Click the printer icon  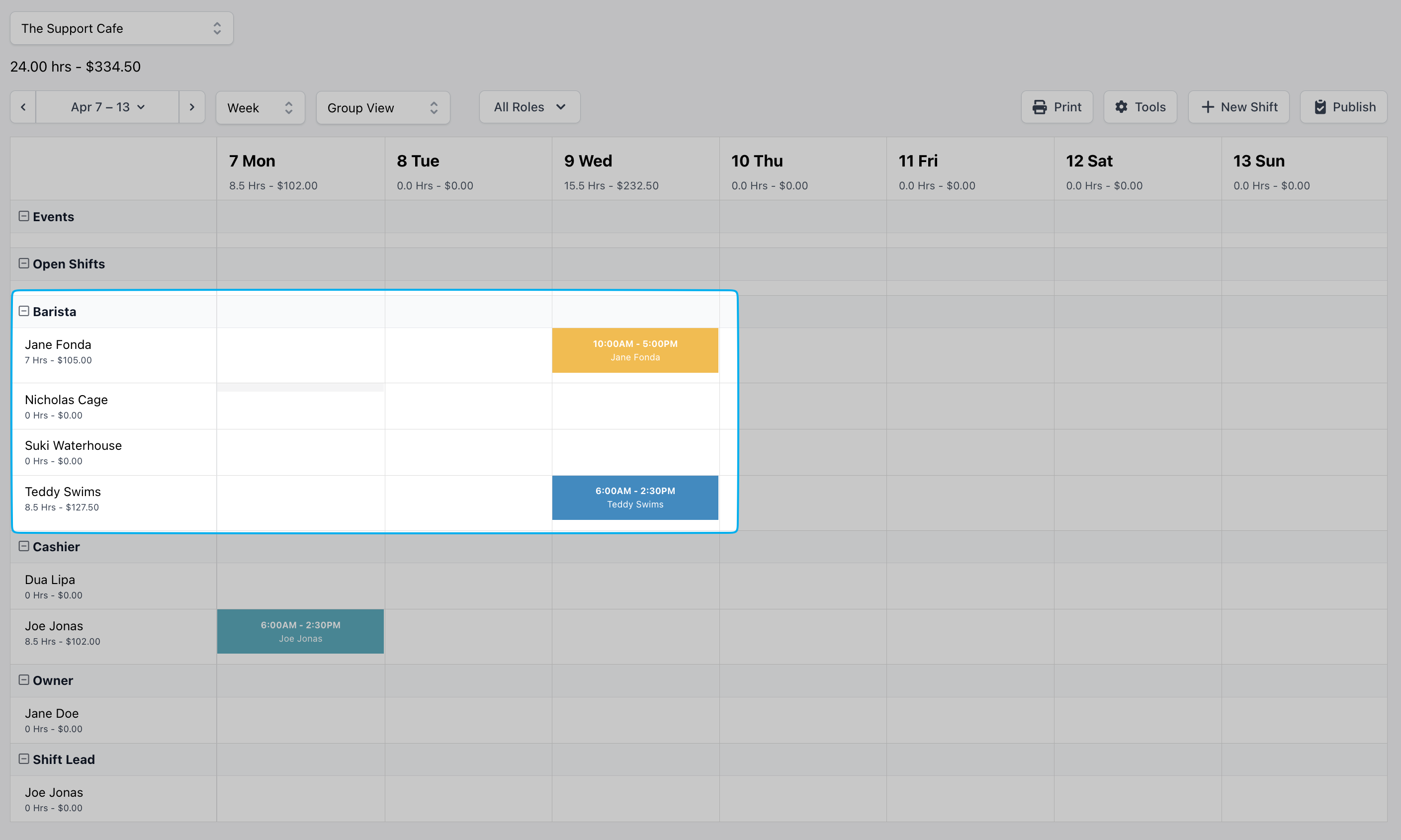(1039, 107)
